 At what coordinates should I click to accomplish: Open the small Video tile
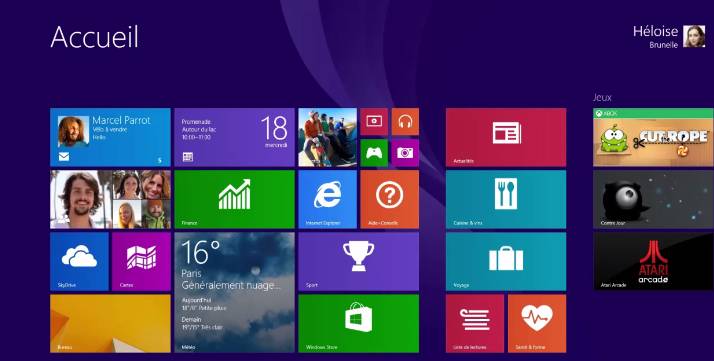pos(374,122)
